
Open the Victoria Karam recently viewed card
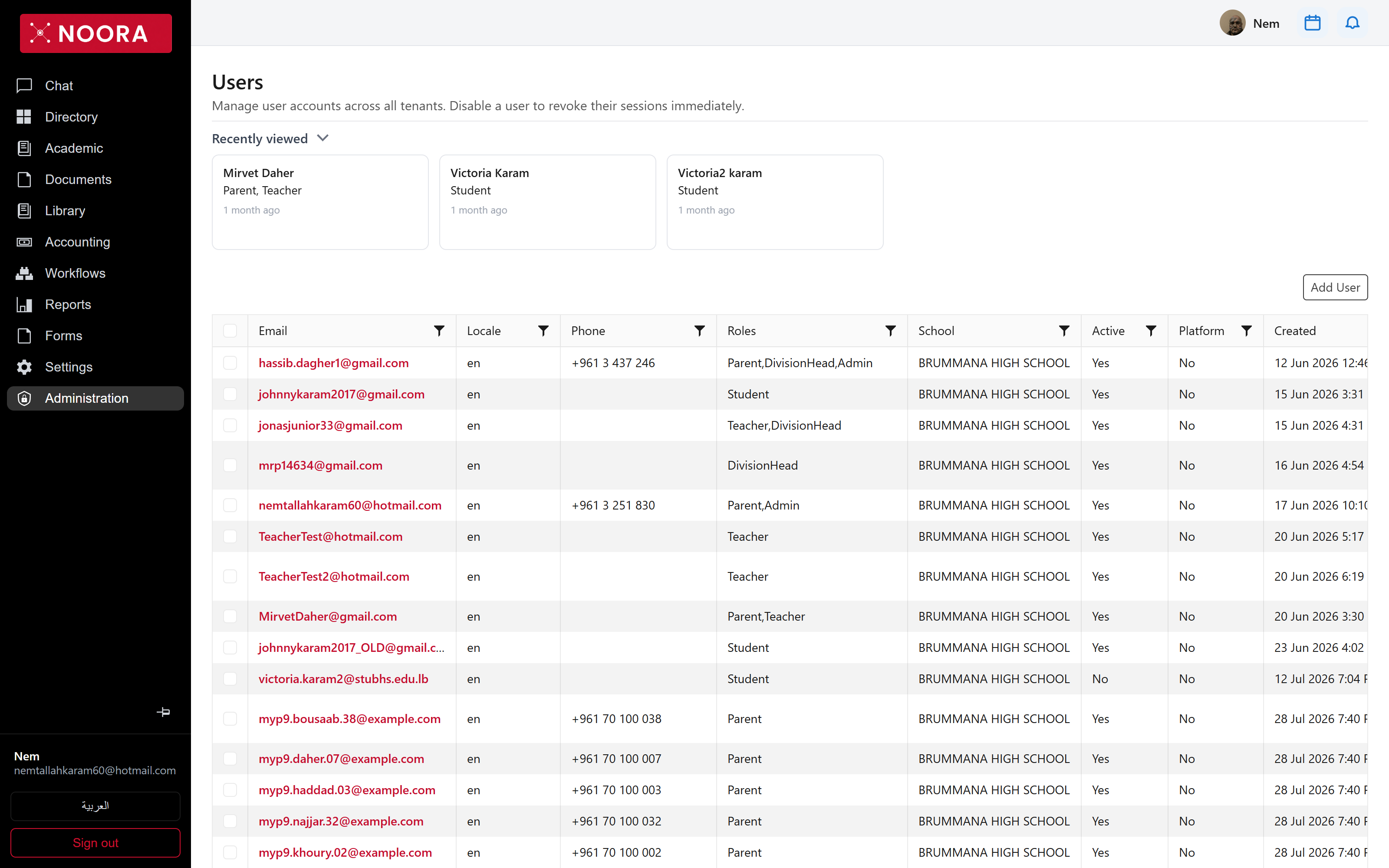point(547,202)
